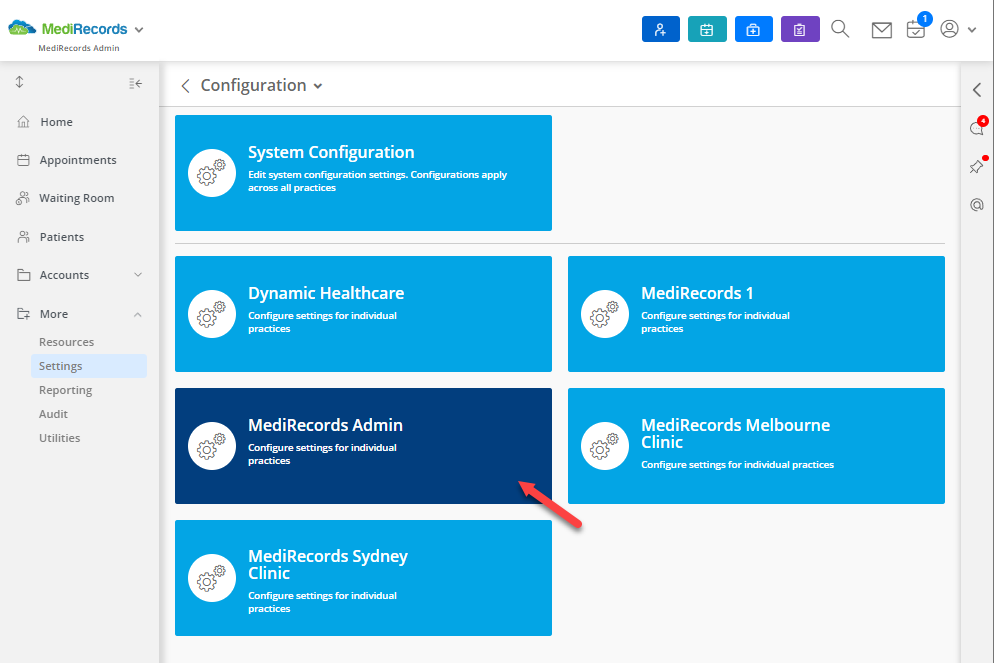Click the blue medical kit icon
994x663 pixels.
pos(754,29)
